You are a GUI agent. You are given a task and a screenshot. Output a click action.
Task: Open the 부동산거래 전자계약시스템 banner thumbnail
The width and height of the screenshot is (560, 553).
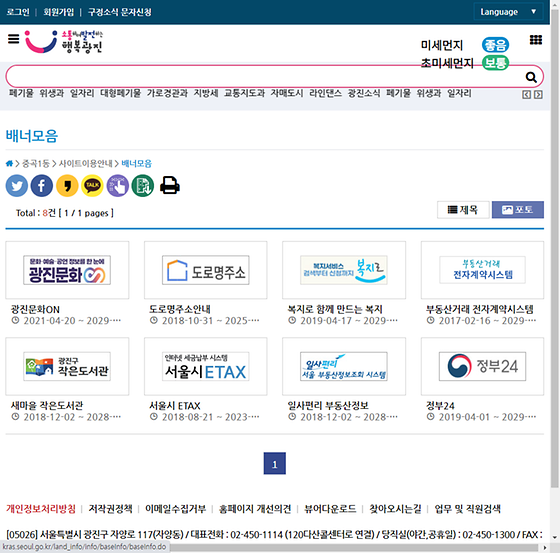tap(482, 270)
